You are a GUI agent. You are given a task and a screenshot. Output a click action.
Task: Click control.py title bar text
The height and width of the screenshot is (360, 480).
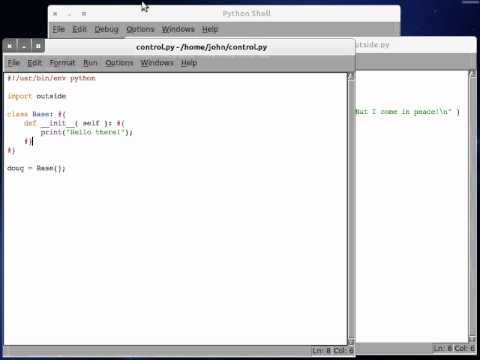pyautogui.click(x=202, y=47)
